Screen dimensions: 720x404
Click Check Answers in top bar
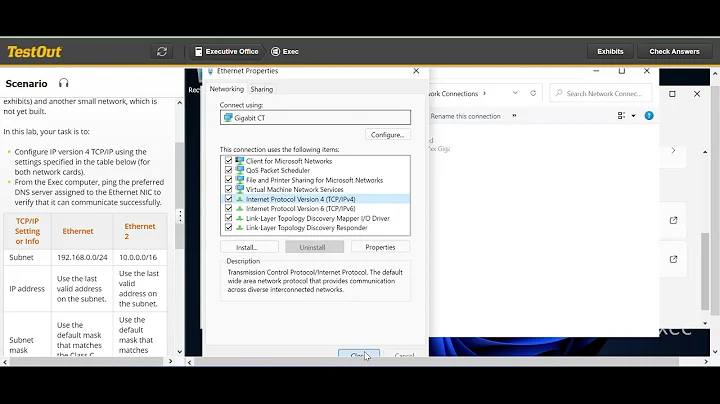click(x=674, y=51)
